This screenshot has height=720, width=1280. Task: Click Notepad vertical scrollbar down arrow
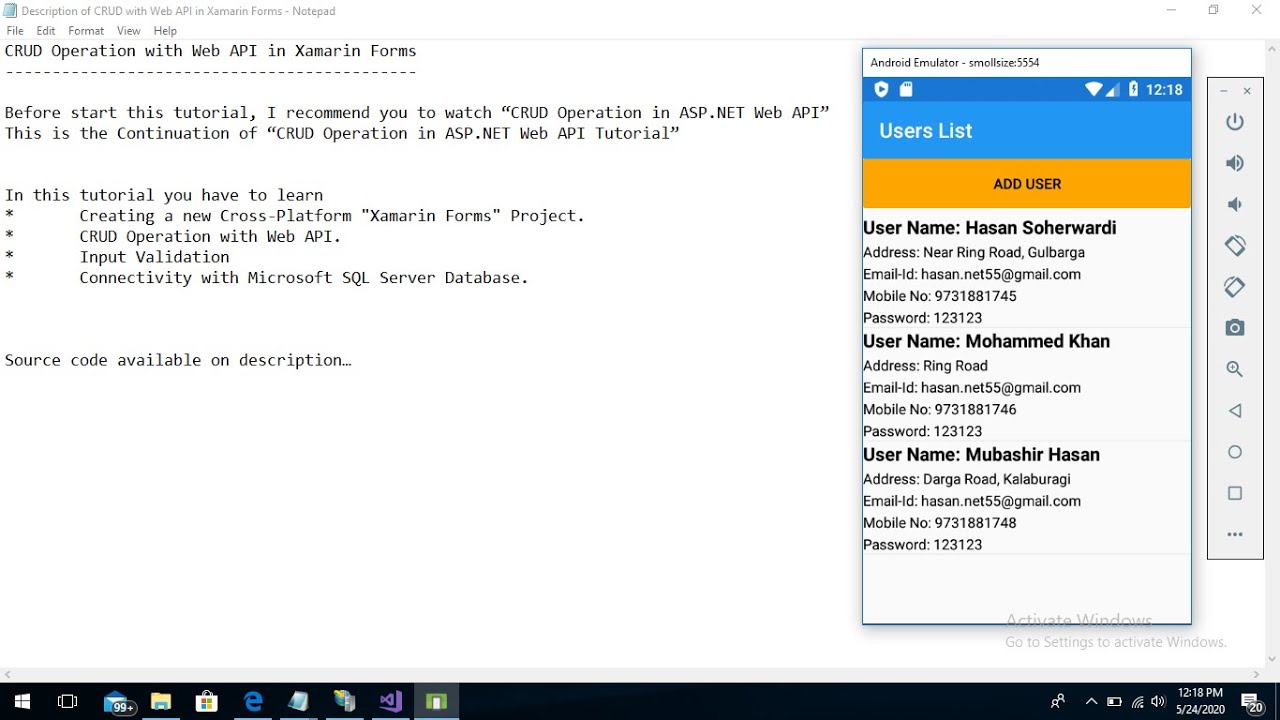pyautogui.click(x=1272, y=659)
